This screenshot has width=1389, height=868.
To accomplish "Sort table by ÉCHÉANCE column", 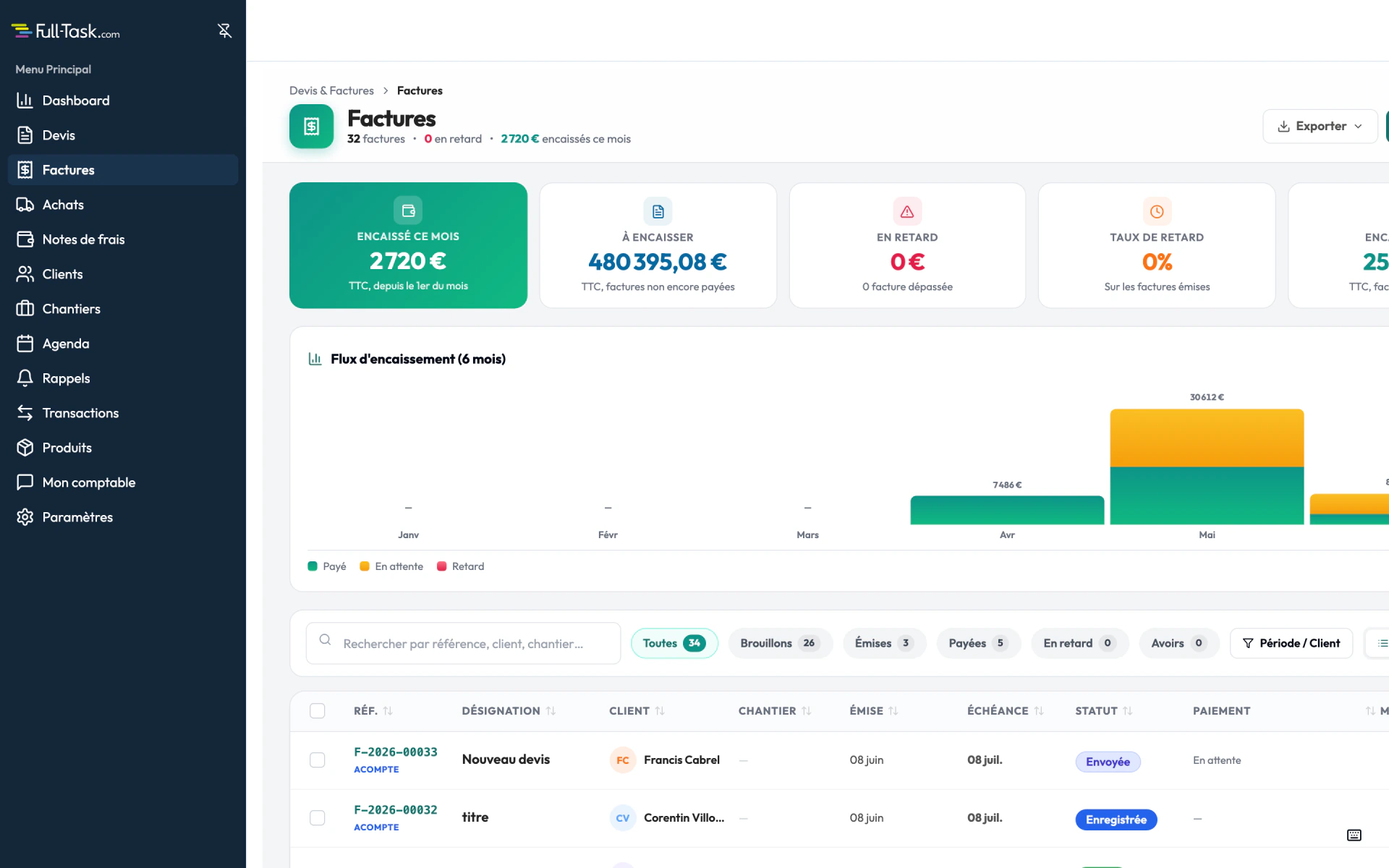I will pos(1006,711).
